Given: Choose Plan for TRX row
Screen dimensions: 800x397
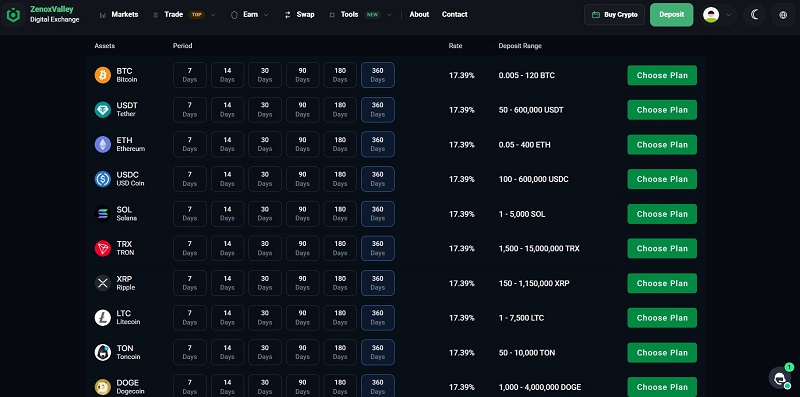Looking at the screenshot, I should pyautogui.click(x=662, y=249).
